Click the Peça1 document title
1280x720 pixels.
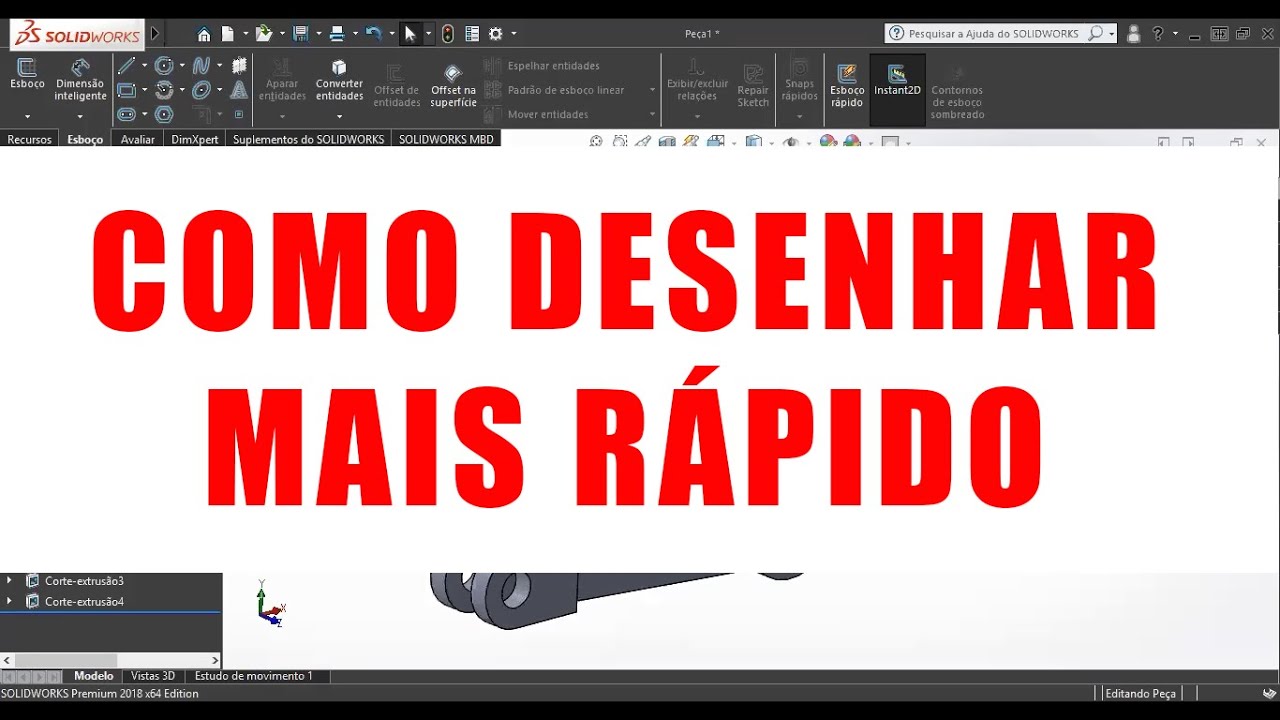[x=702, y=34]
